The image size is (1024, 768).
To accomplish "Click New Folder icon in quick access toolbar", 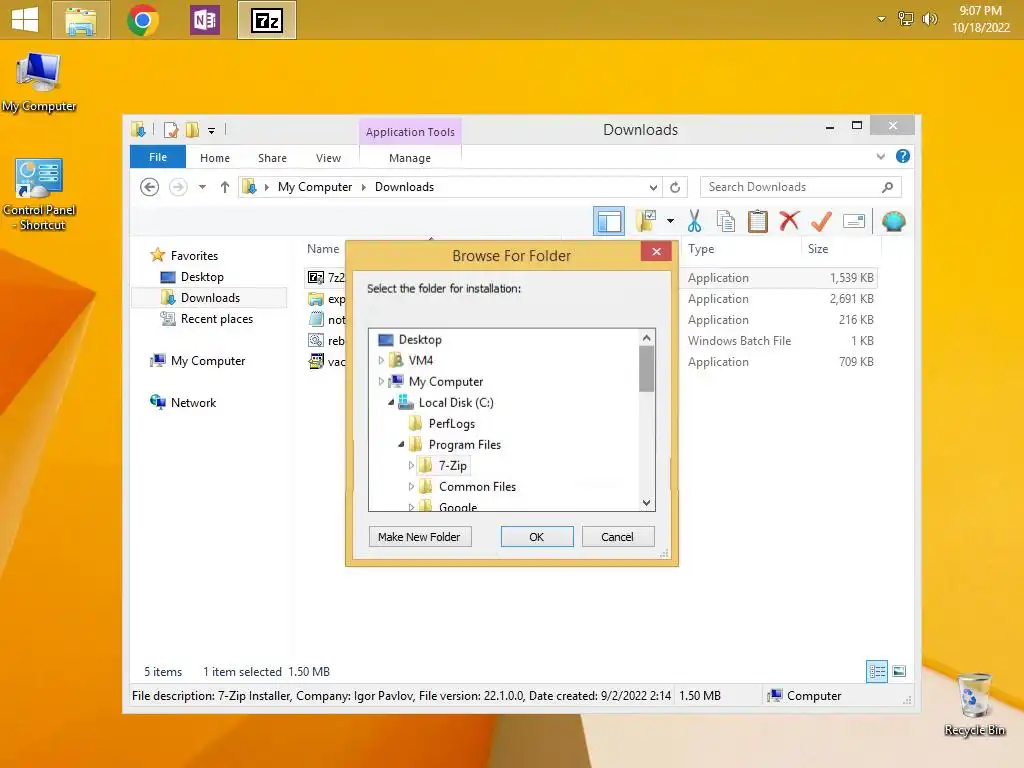I will (192, 129).
